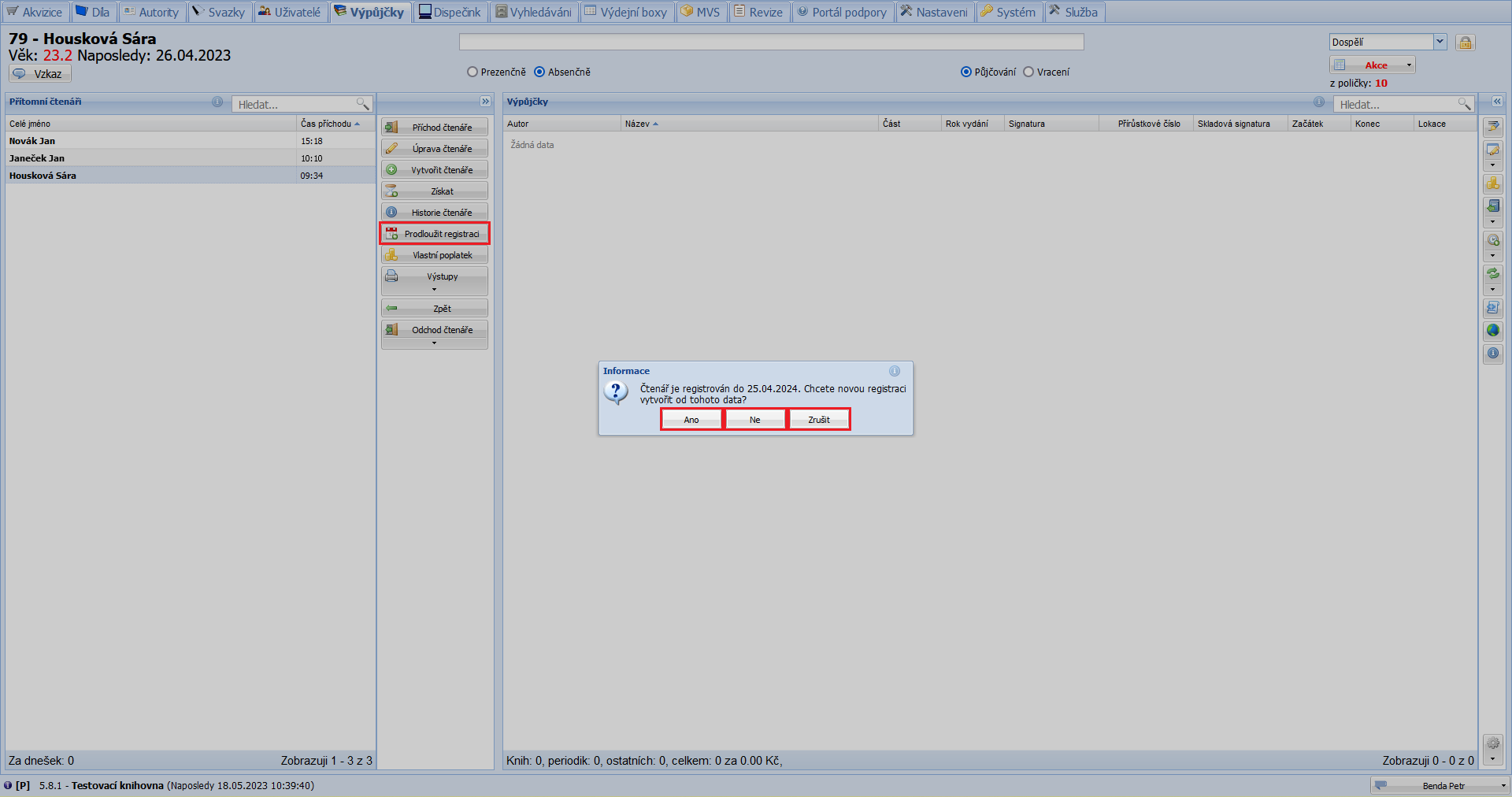Viewport: 1512px width, 797px height.
Task: Click Ne in the Informace dialog
Action: [755, 420]
